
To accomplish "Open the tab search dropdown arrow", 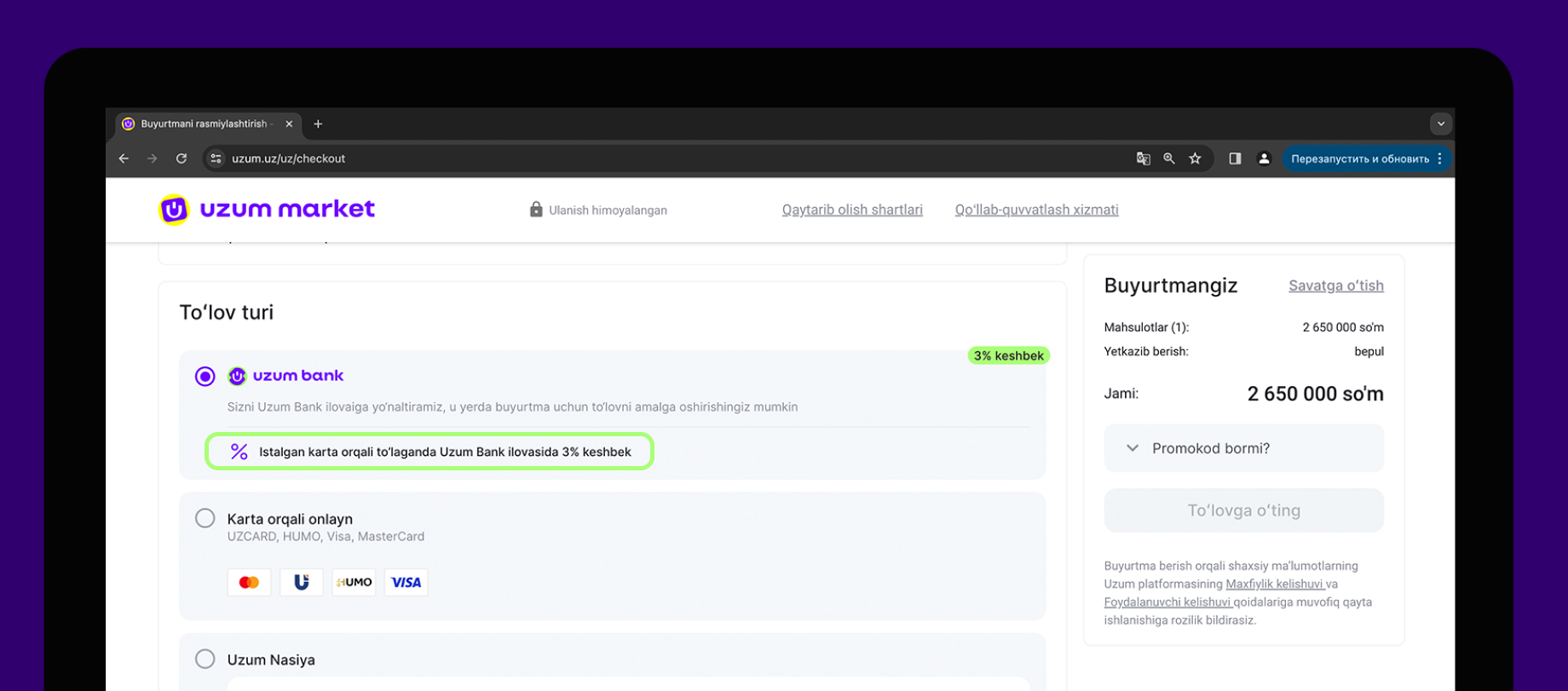I will 1441,124.
